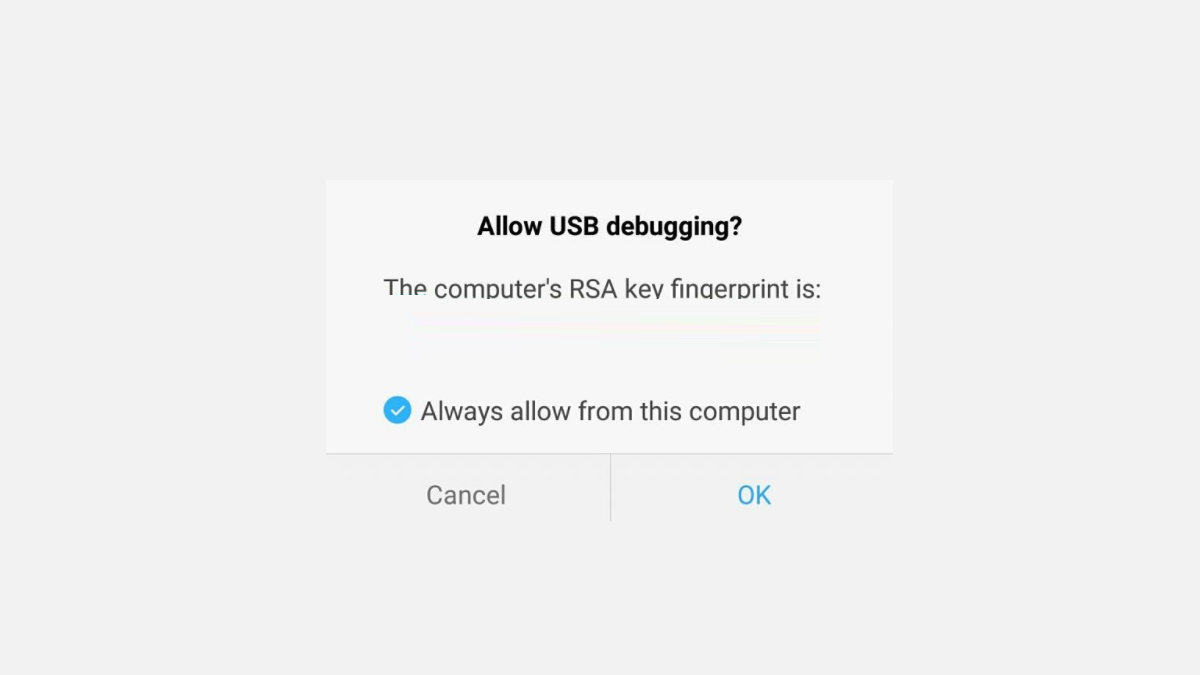Click the word 'USB' in the dialog heading
The width and height of the screenshot is (1200, 675).
point(574,226)
